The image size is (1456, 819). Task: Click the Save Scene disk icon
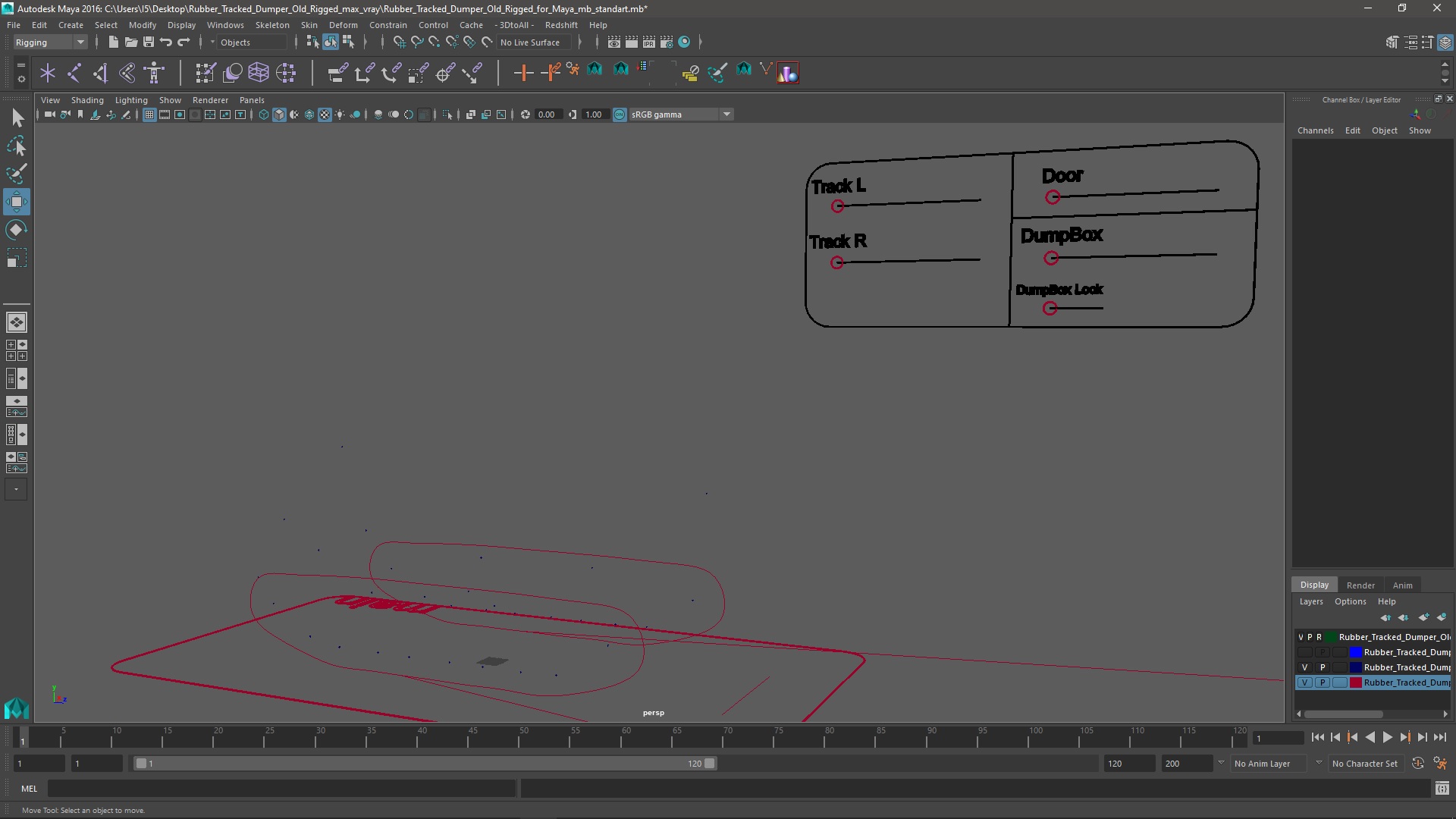(x=149, y=42)
